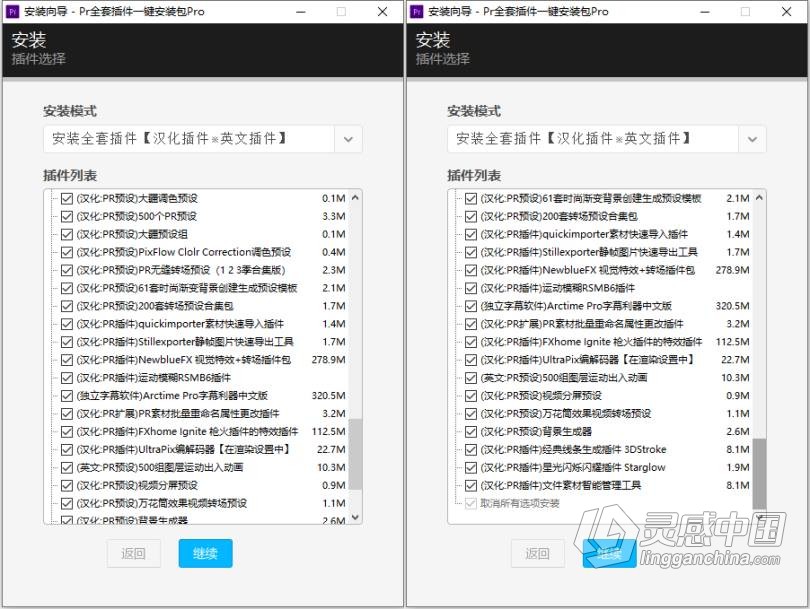Viewport: 810px width, 609px height.
Task: Click the scroll up arrow of the right window's plugin list
Action: [759, 197]
